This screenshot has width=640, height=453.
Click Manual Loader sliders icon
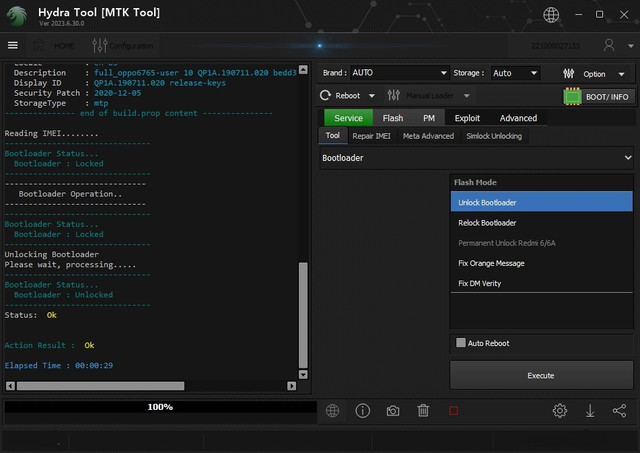393,95
